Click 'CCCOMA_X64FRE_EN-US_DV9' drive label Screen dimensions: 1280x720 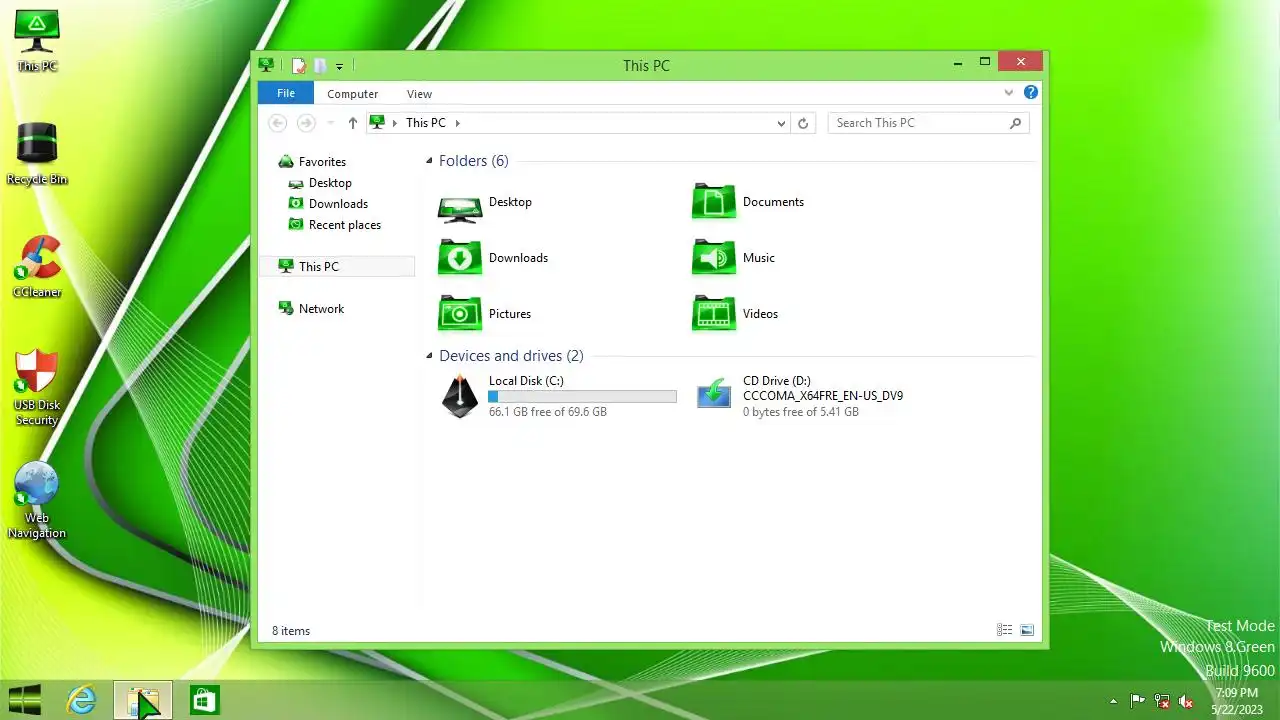pyautogui.click(x=823, y=396)
